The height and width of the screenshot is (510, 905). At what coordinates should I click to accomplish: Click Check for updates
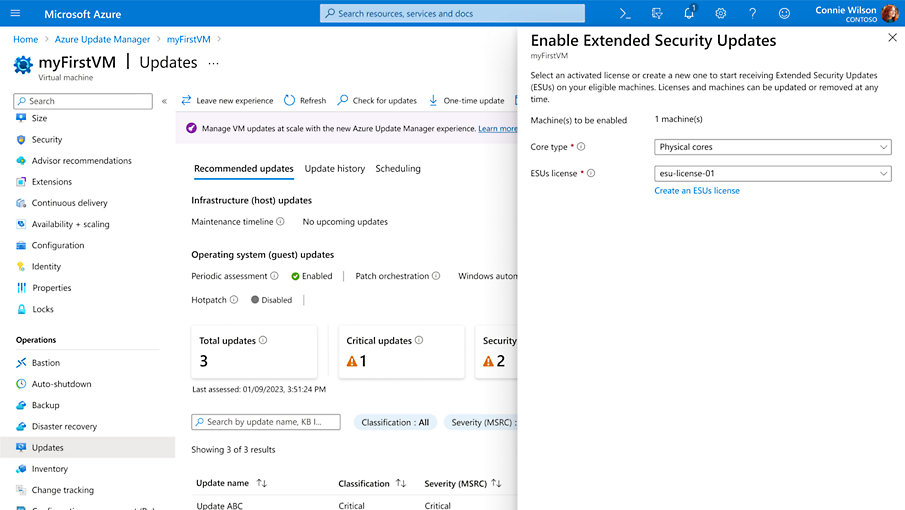pyautogui.click(x=377, y=101)
